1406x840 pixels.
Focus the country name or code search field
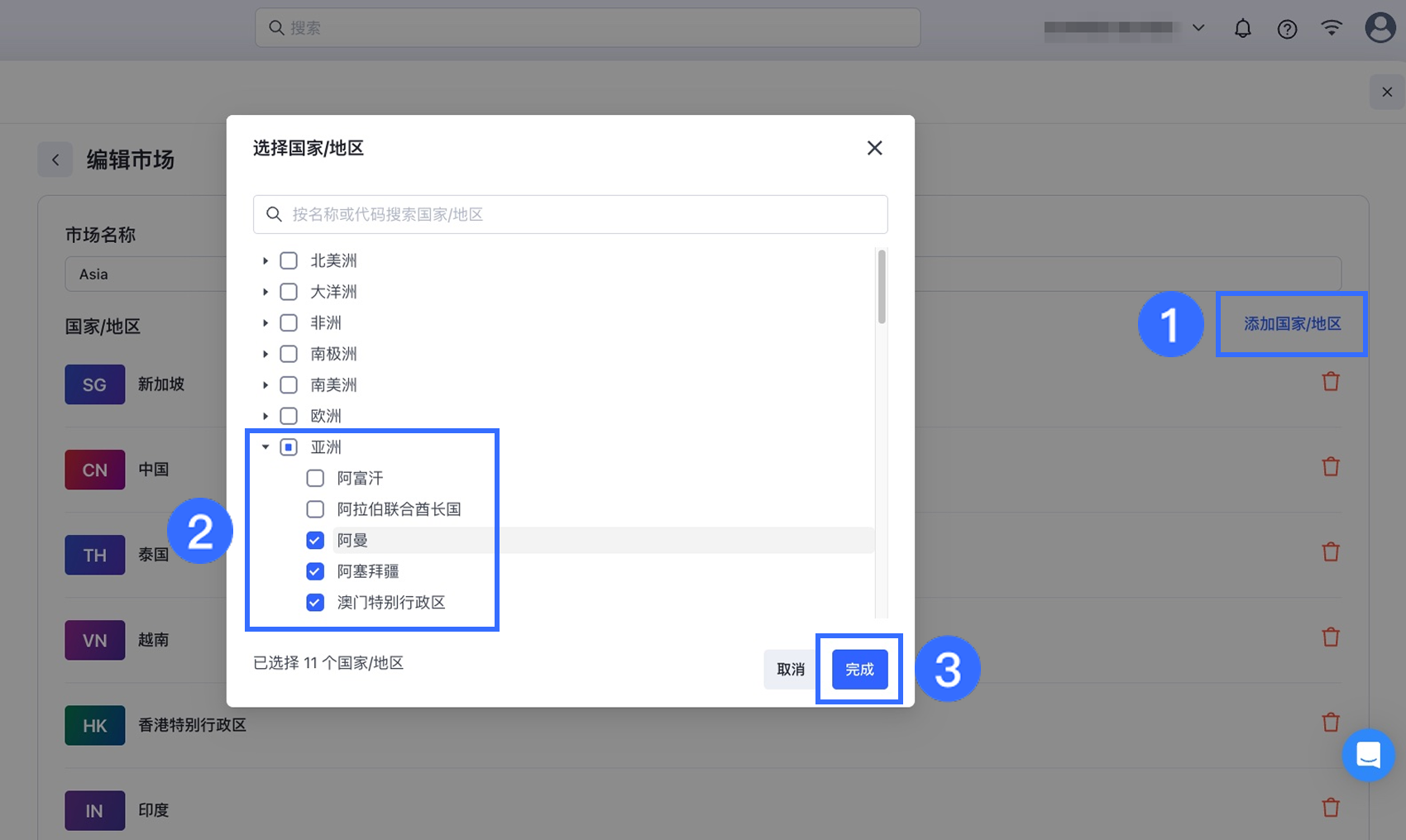571,214
